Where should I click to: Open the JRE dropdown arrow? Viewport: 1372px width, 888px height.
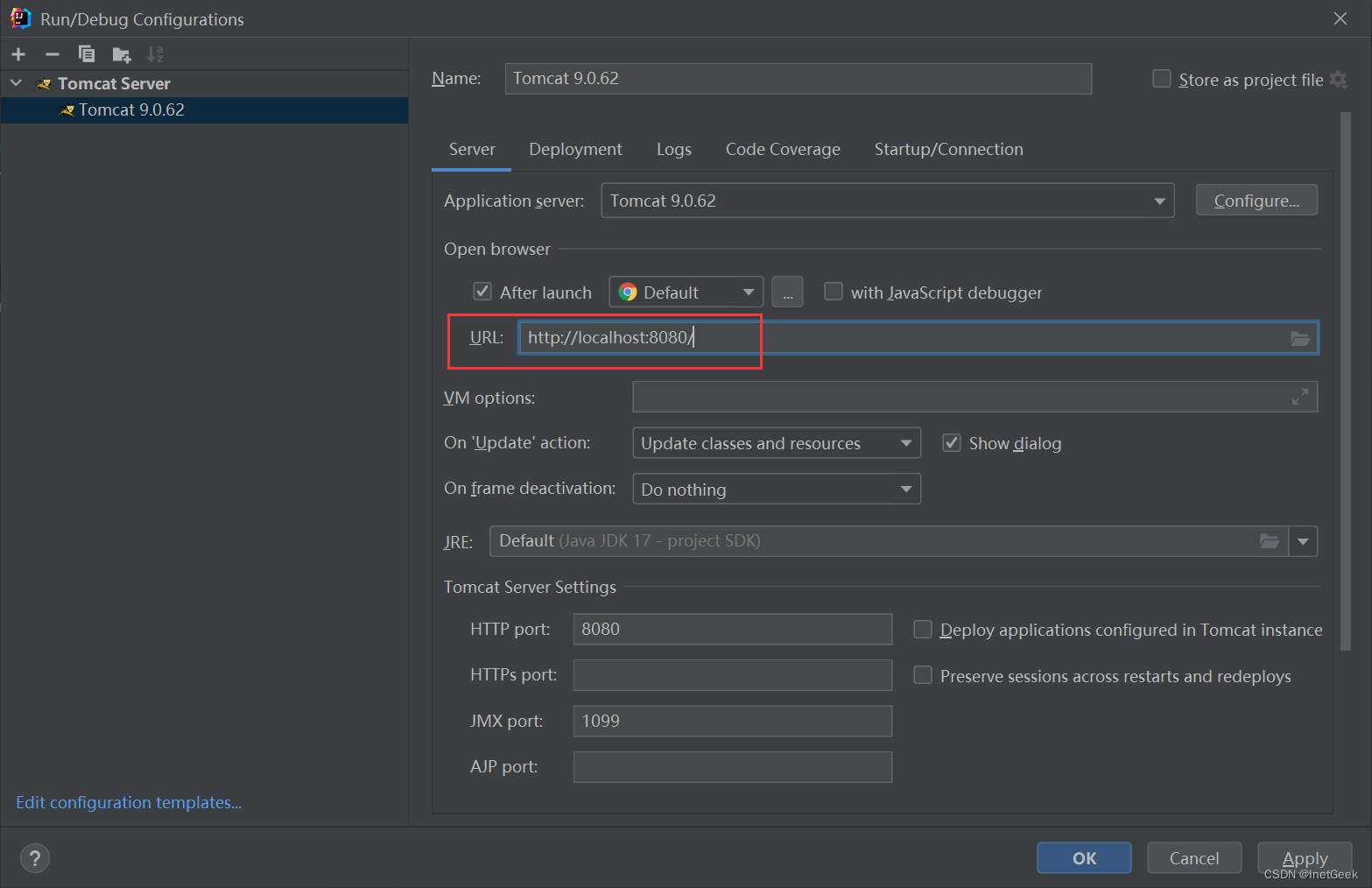pyautogui.click(x=1303, y=541)
